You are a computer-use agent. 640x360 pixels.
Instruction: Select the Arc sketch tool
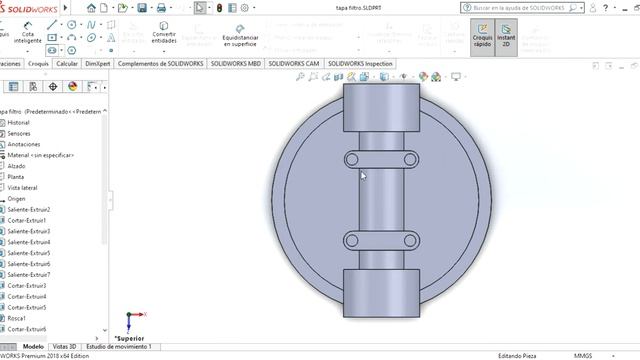click(x=71, y=38)
